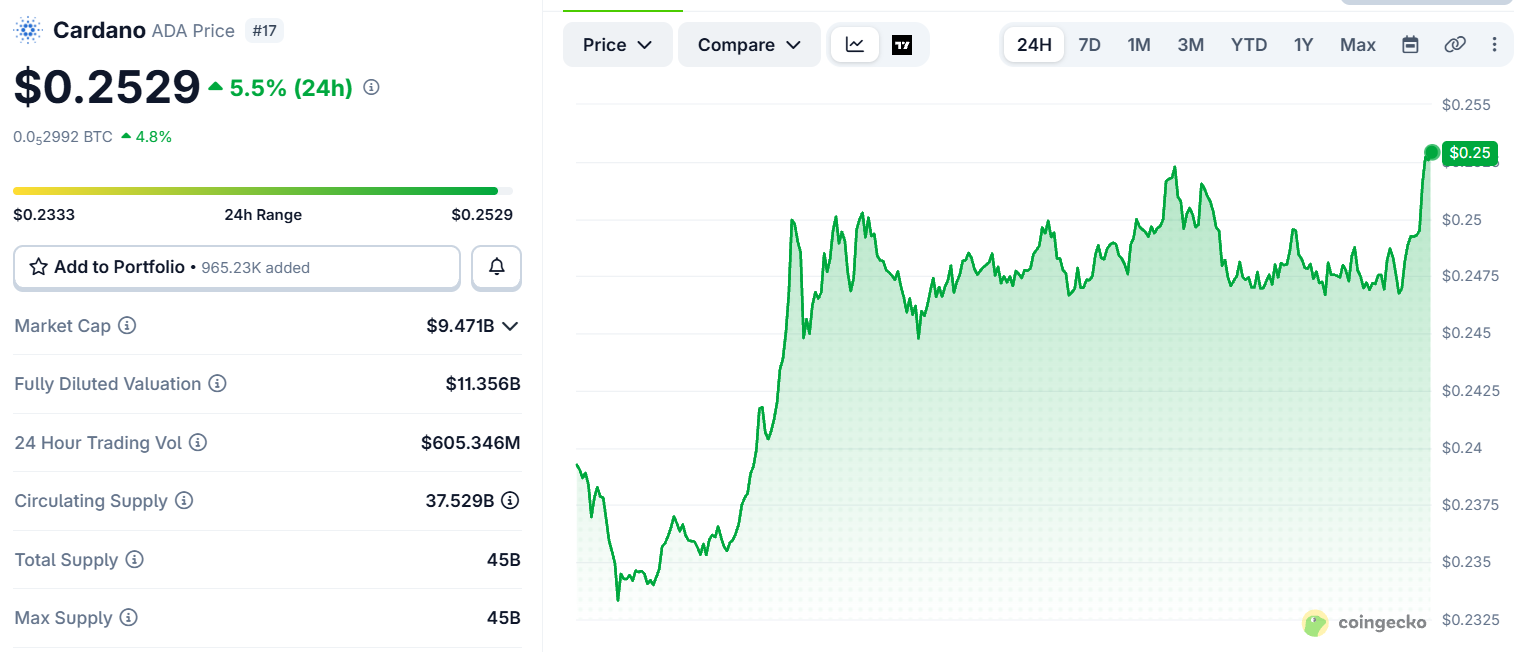Select the Max time range

coord(1358,45)
